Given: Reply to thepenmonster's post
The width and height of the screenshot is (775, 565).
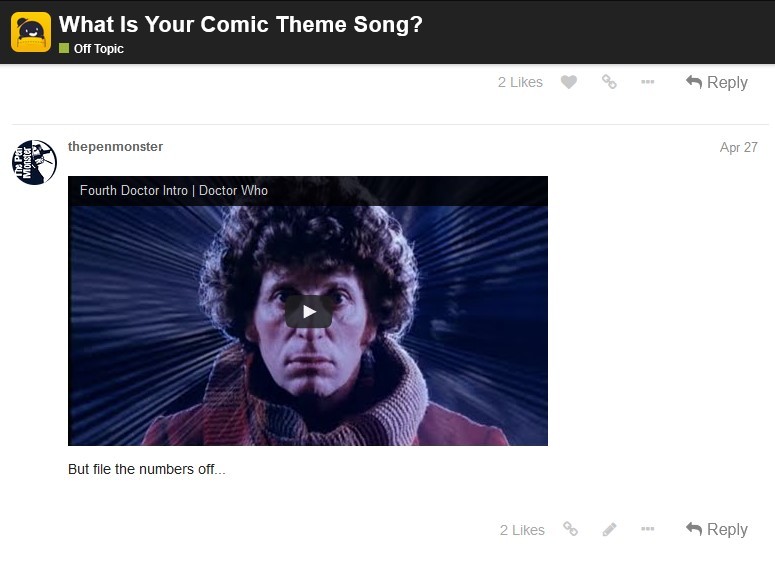Looking at the screenshot, I should tap(717, 529).
